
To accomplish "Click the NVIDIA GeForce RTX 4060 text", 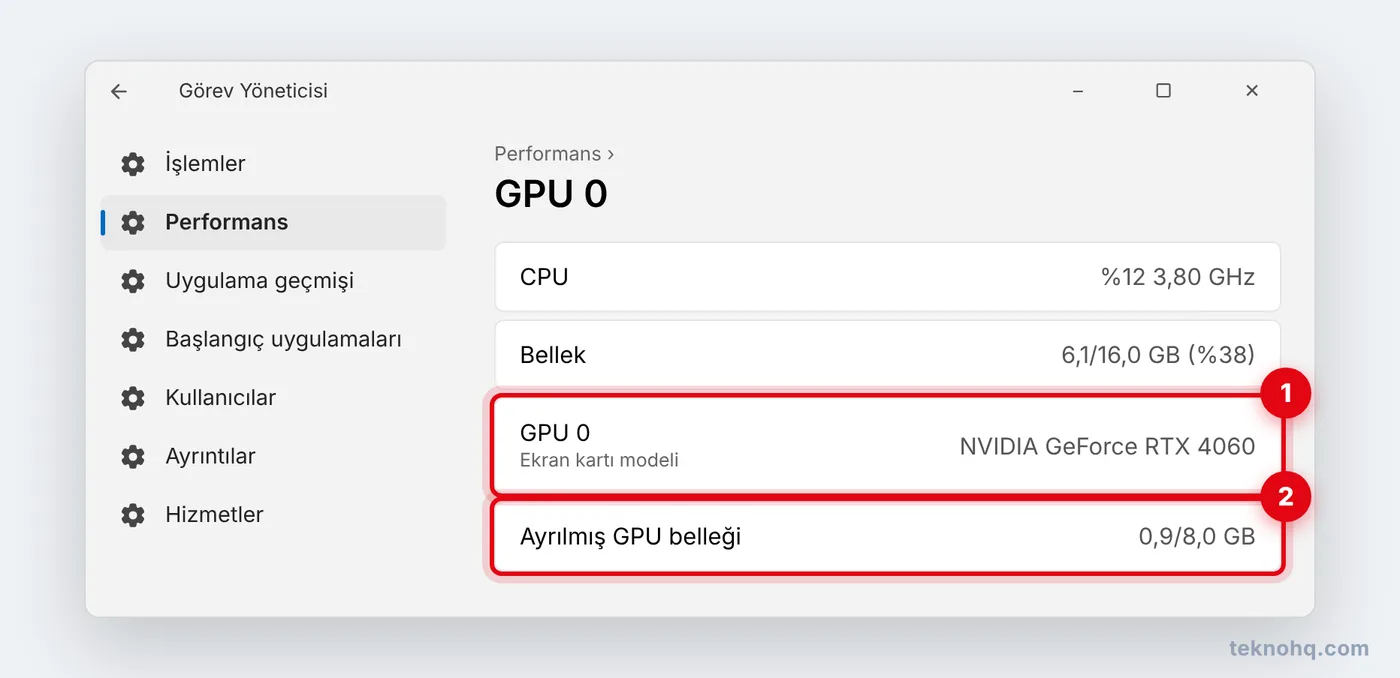I will click(x=1107, y=446).
